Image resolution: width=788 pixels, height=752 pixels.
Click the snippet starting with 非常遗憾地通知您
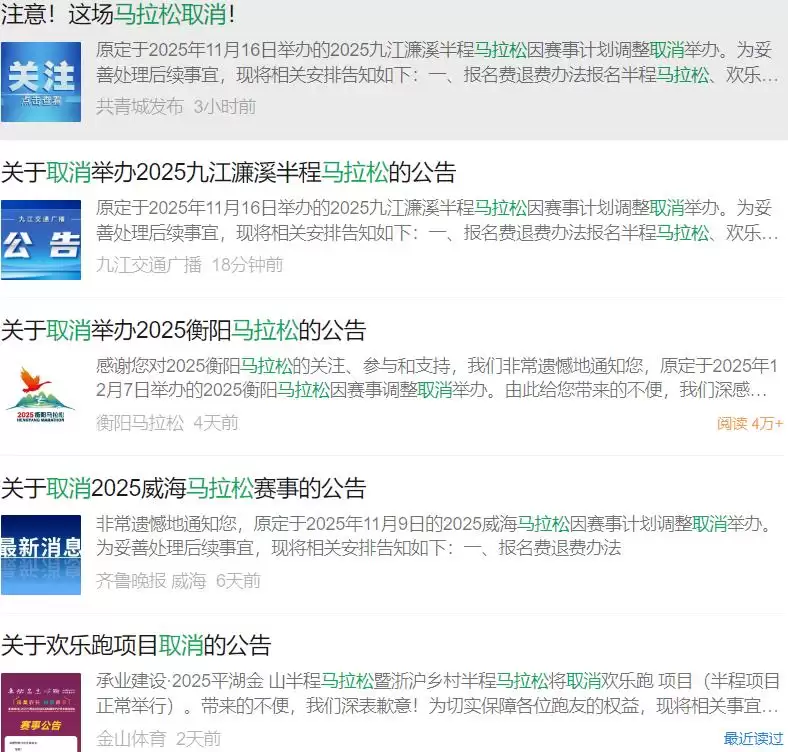coord(437,535)
